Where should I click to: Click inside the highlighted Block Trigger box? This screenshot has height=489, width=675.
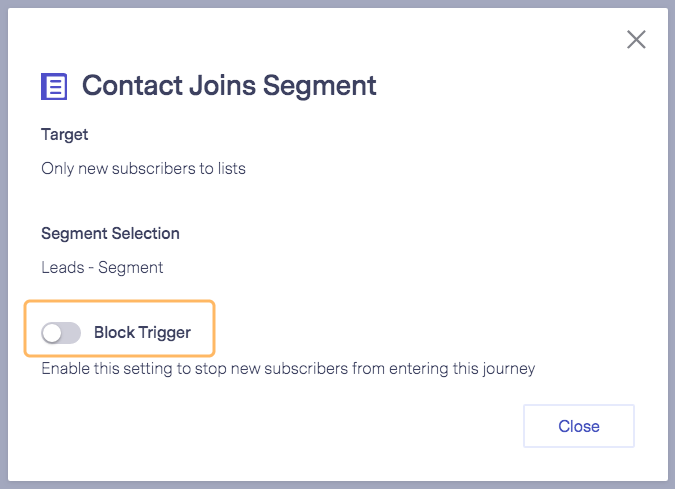click(x=119, y=328)
